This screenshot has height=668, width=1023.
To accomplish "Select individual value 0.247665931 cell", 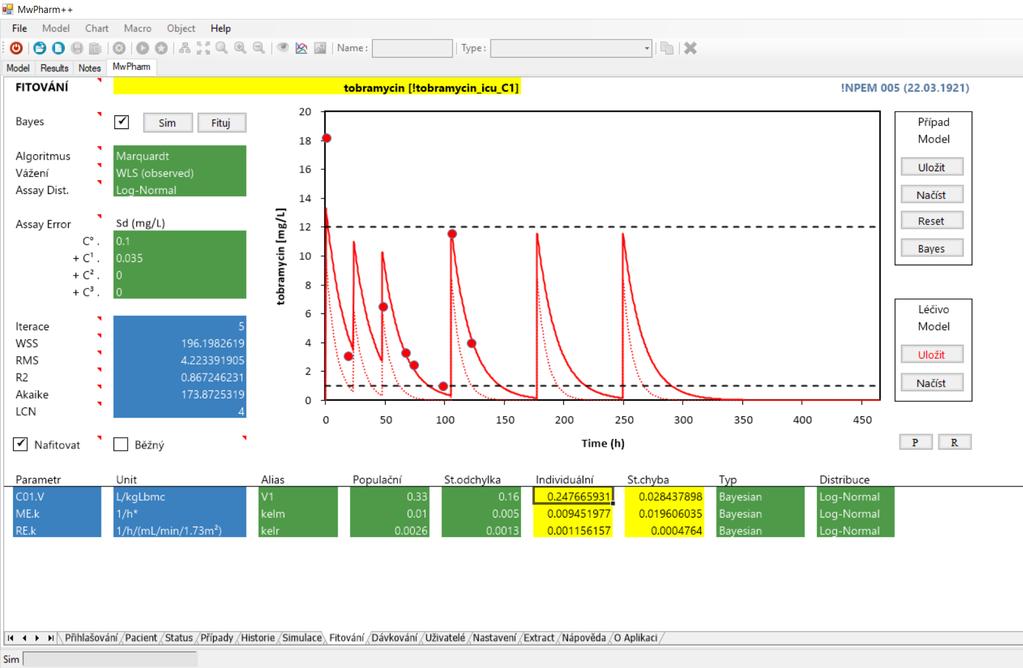I will (x=573, y=496).
